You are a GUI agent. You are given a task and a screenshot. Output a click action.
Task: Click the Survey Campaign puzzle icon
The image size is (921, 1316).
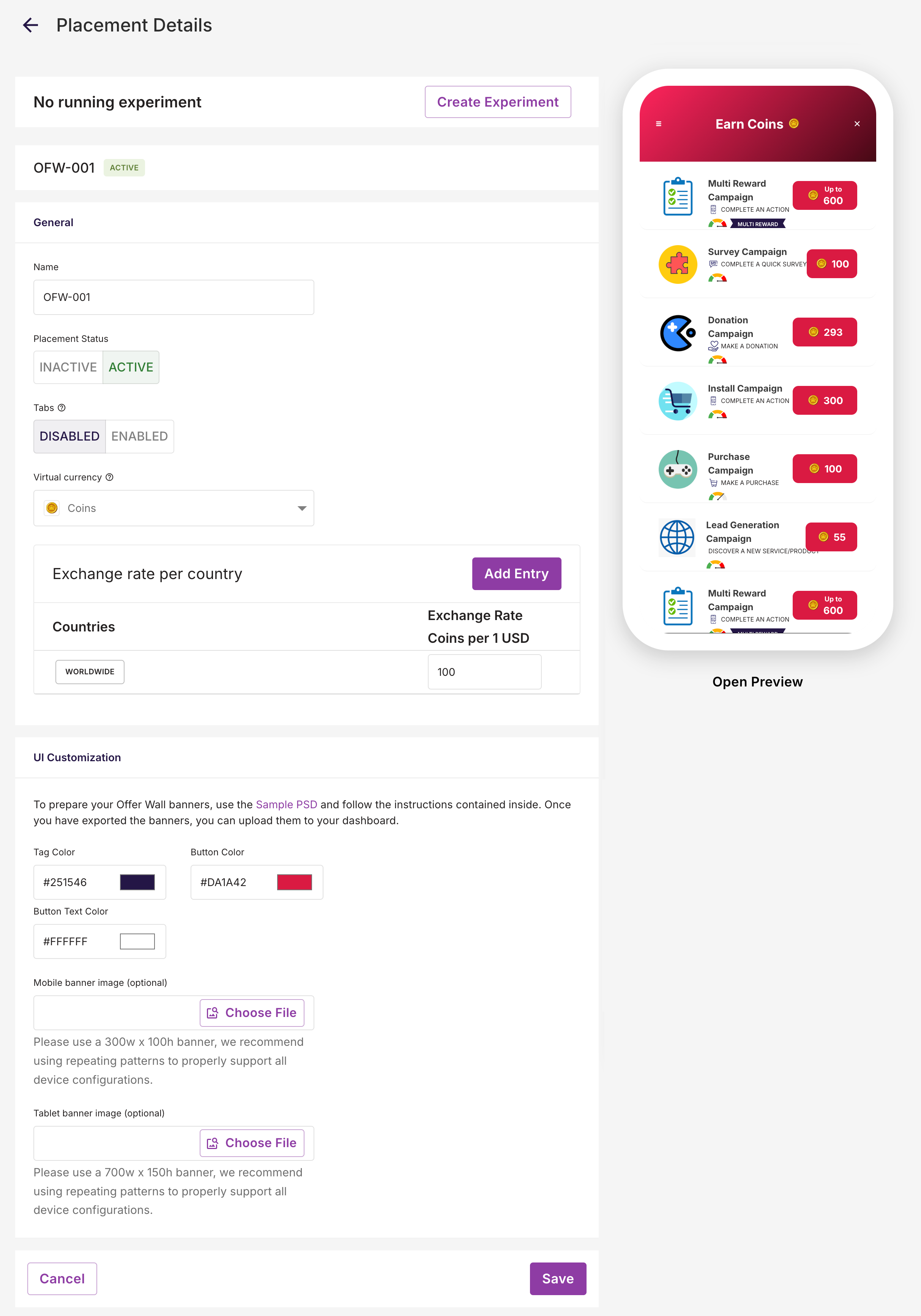pos(677,264)
